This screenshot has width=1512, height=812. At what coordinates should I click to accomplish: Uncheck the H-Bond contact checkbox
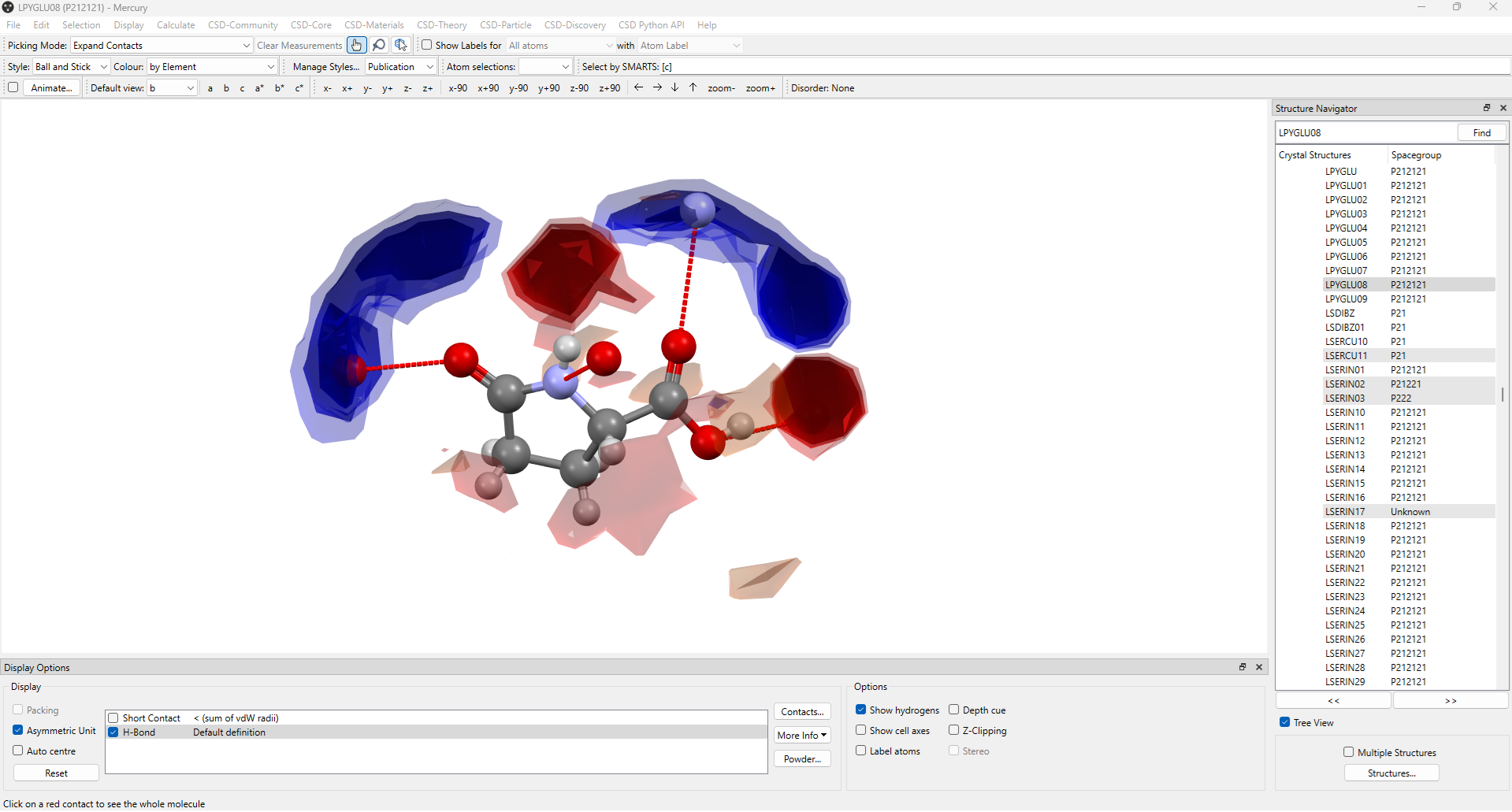point(113,732)
